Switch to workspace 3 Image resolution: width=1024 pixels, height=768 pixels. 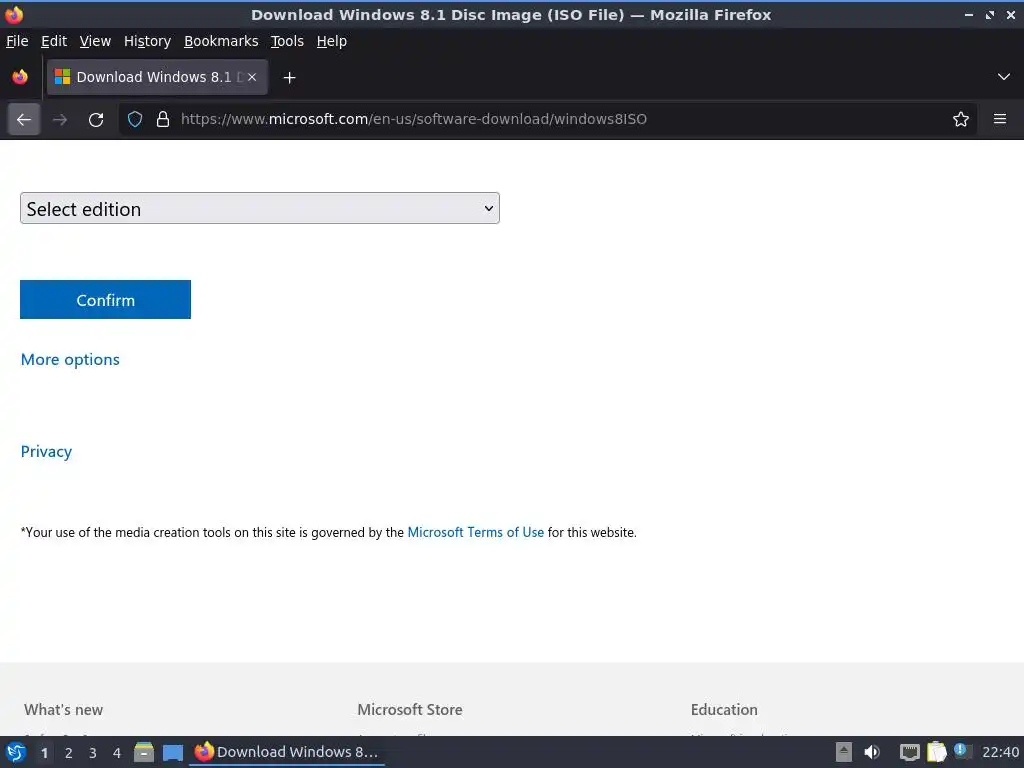pos(93,753)
